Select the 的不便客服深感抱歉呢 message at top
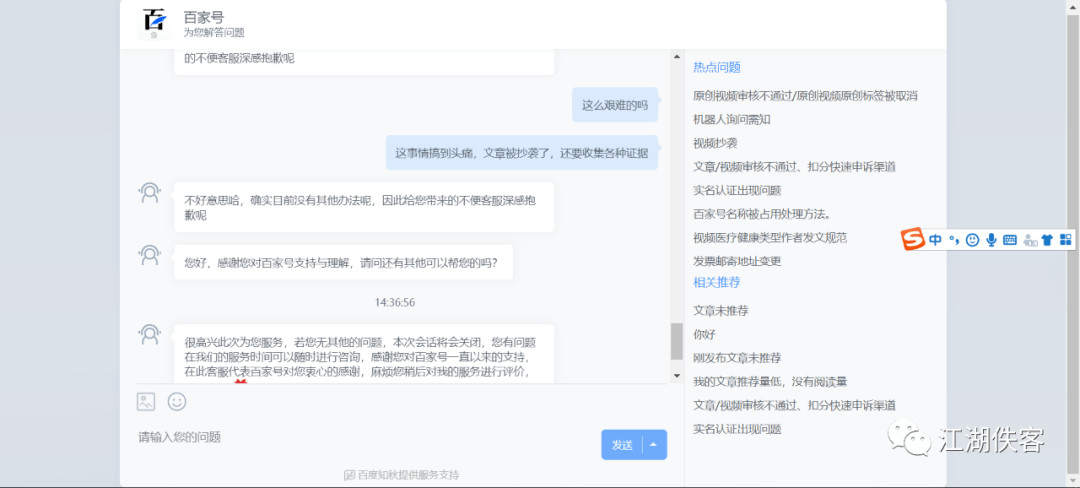1080x488 pixels. [364, 62]
